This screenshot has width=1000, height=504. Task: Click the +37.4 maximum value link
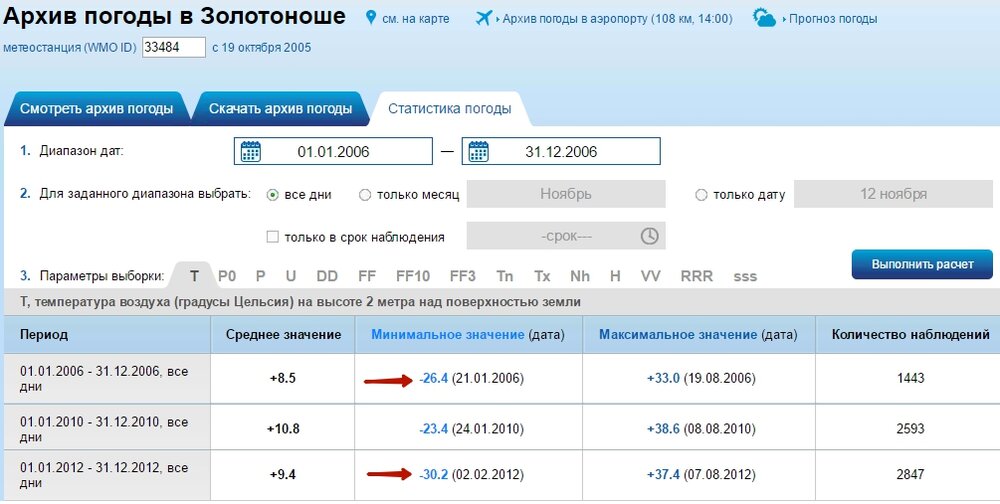click(663, 475)
